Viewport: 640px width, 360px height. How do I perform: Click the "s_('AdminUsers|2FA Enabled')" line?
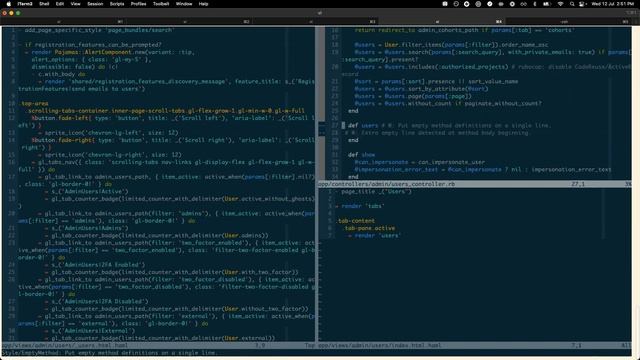95,265
